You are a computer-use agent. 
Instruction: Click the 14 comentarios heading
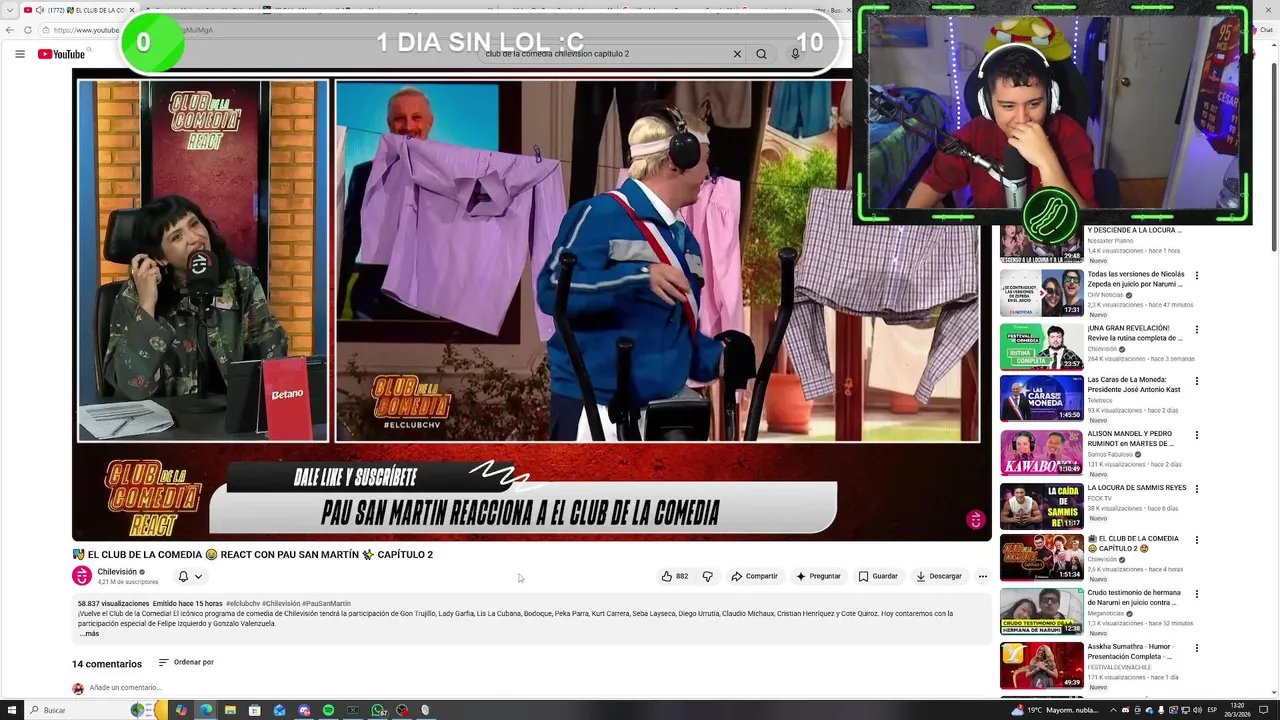pyautogui.click(x=107, y=664)
